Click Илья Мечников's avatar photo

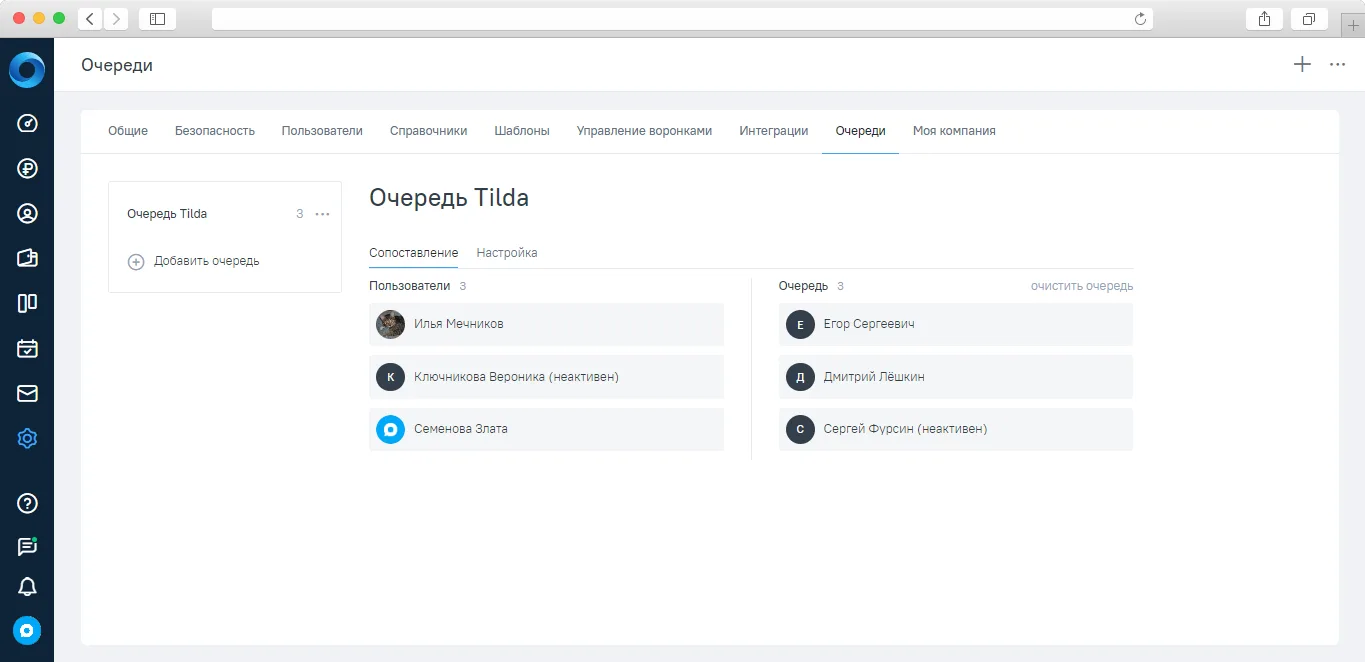pyautogui.click(x=390, y=324)
